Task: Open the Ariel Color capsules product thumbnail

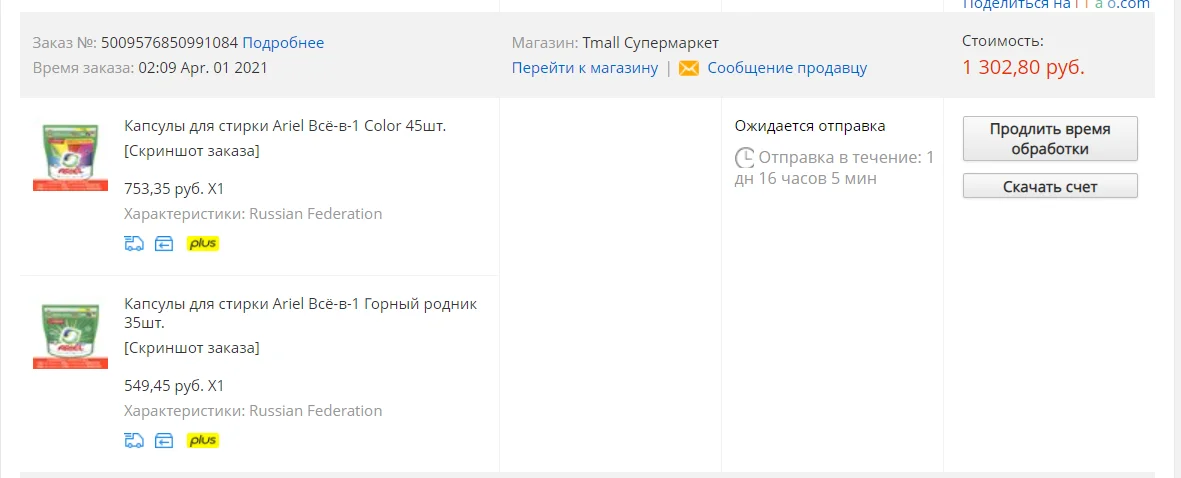Action: pyautogui.click(x=70, y=156)
